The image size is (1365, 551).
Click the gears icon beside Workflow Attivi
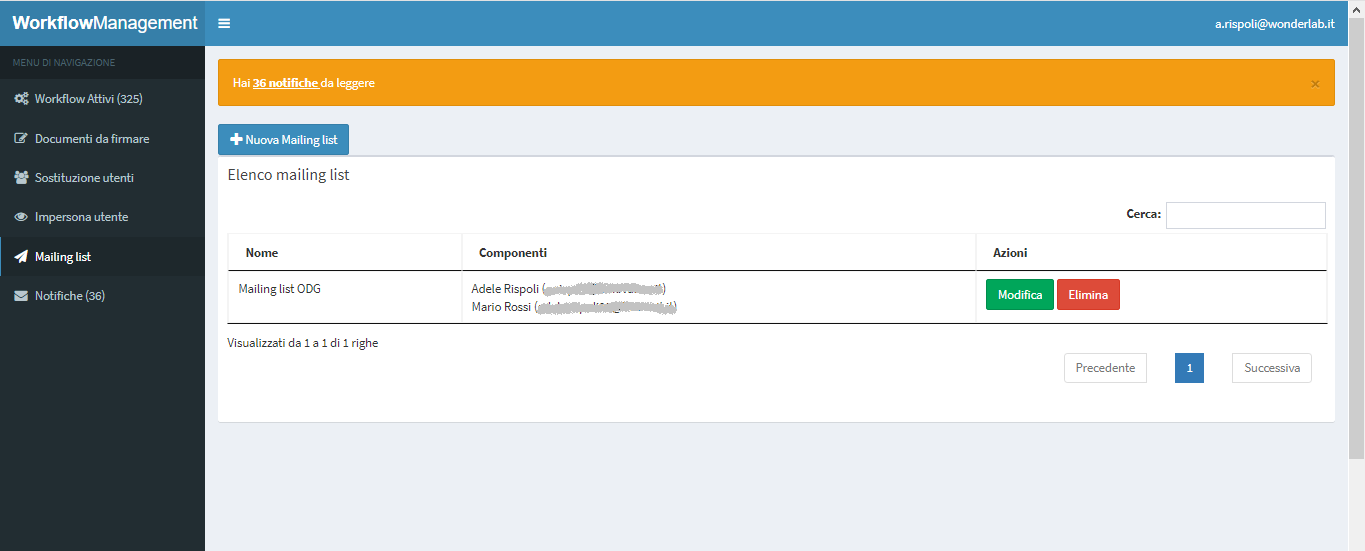pyautogui.click(x=21, y=99)
